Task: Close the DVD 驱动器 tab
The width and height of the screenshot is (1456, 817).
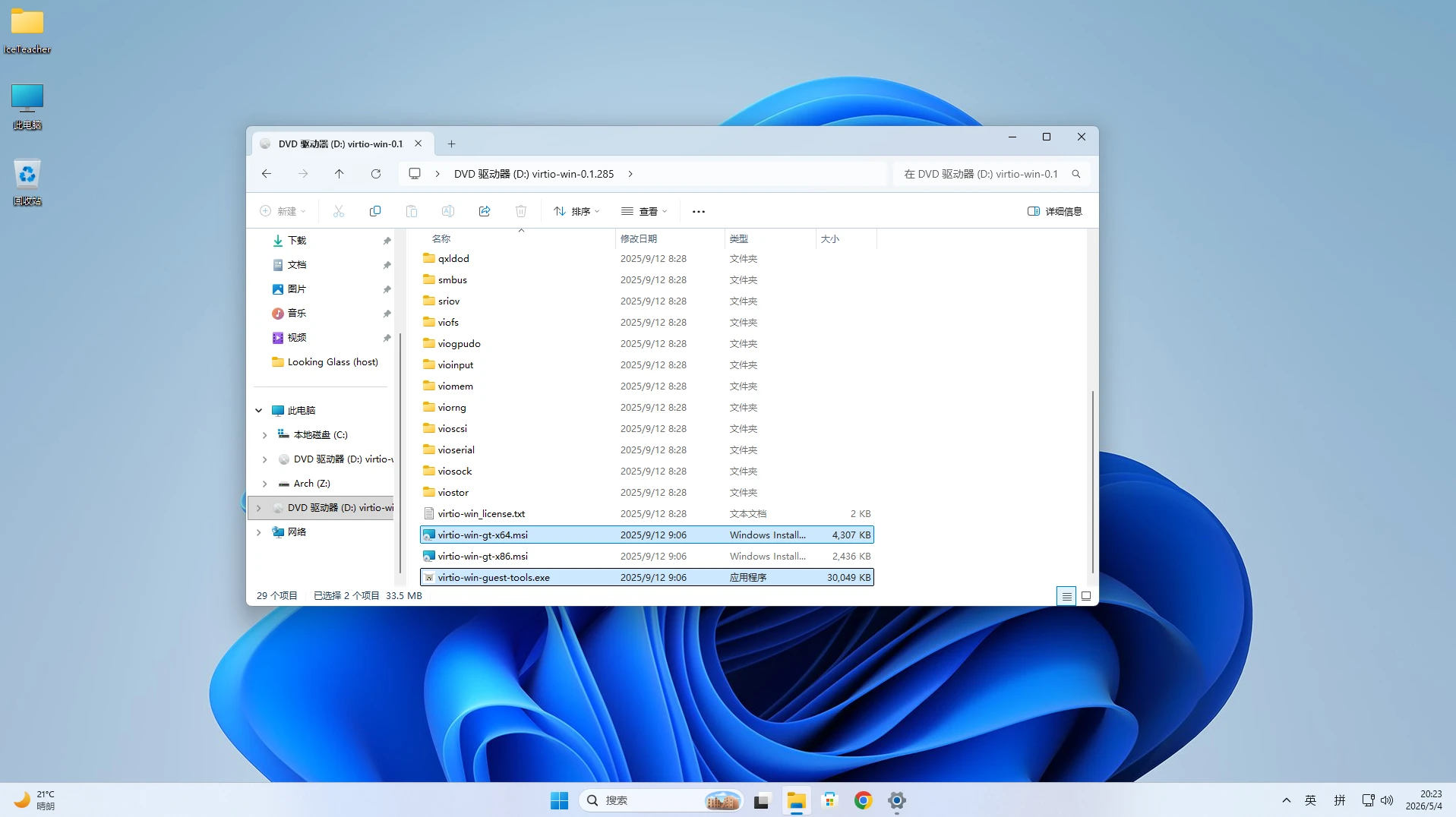Action: (x=418, y=144)
